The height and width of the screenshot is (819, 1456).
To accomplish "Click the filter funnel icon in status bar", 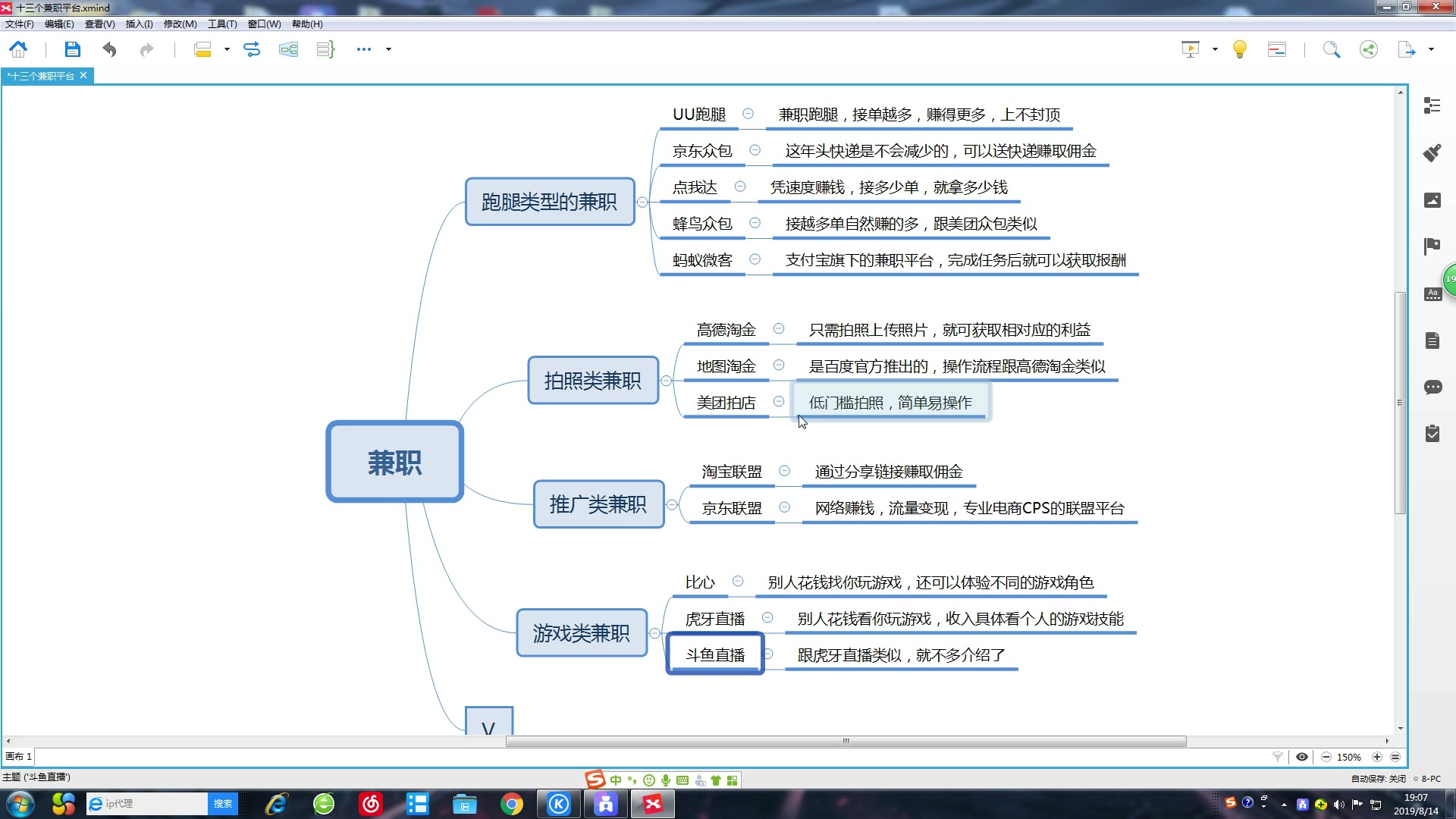I will click(1278, 757).
